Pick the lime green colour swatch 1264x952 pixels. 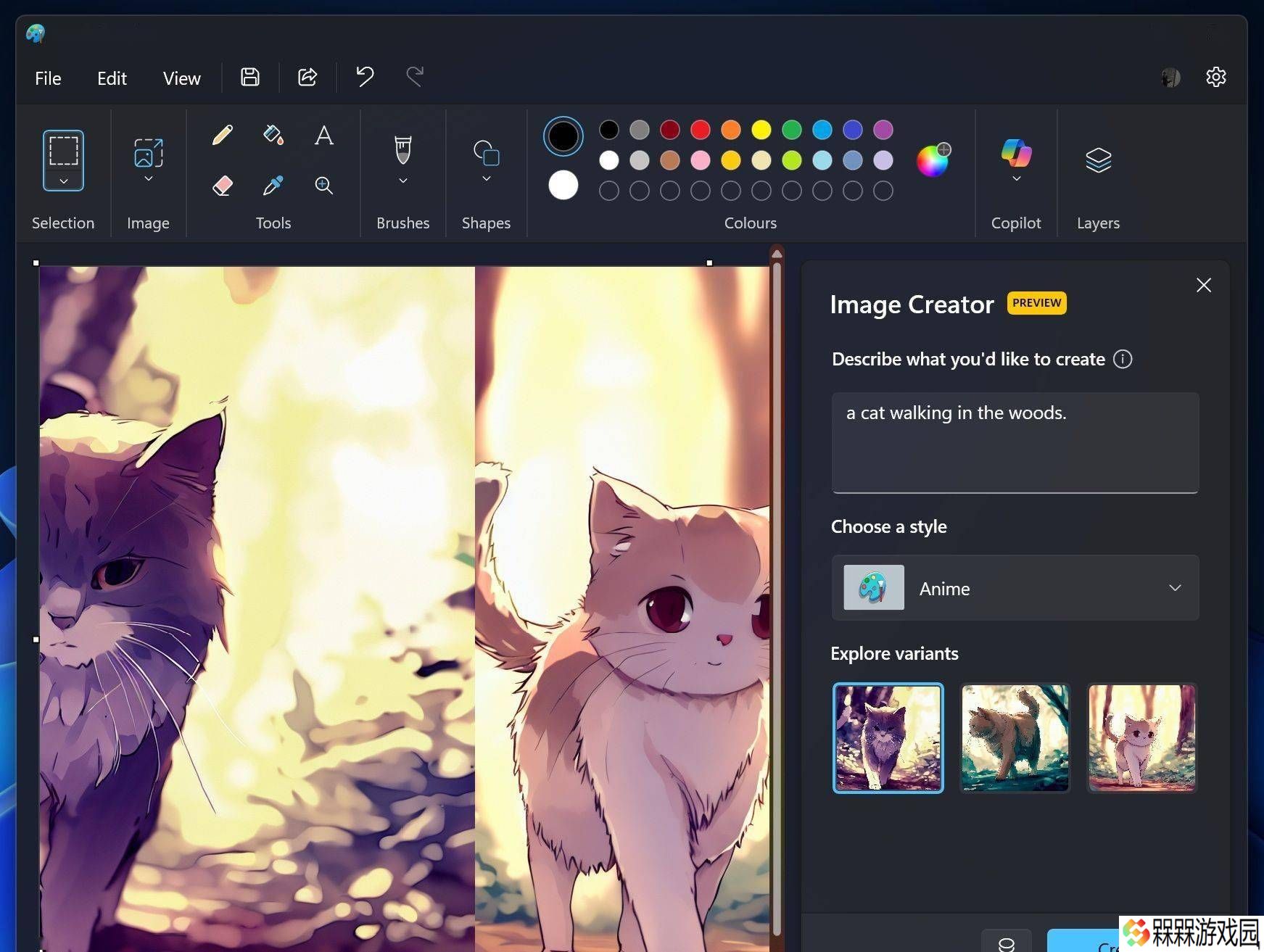click(x=792, y=160)
